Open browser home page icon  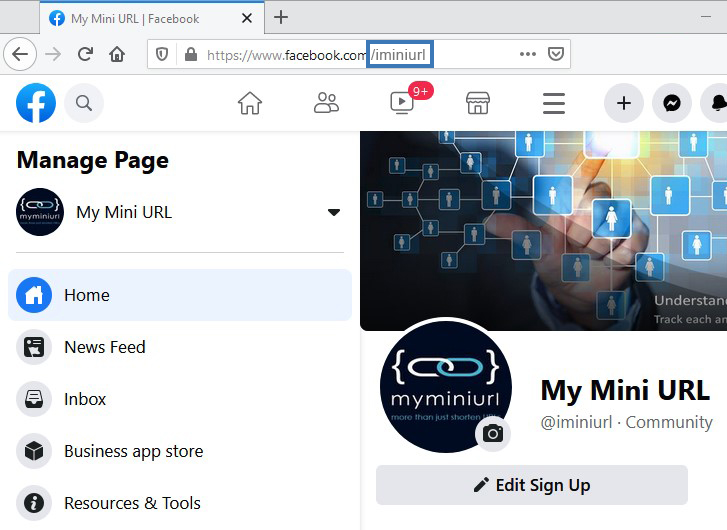[x=117, y=54]
